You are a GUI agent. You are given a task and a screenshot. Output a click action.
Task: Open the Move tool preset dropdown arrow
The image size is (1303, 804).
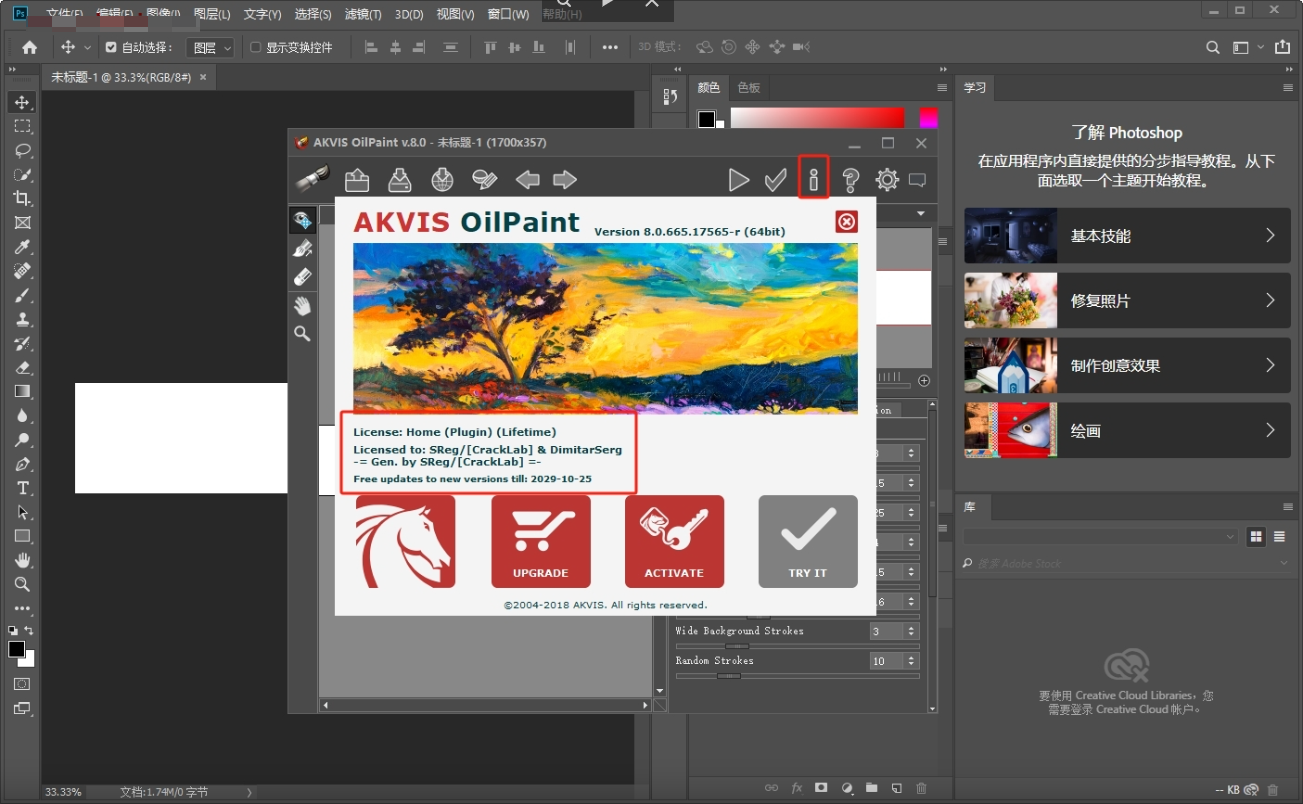[87, 47]
